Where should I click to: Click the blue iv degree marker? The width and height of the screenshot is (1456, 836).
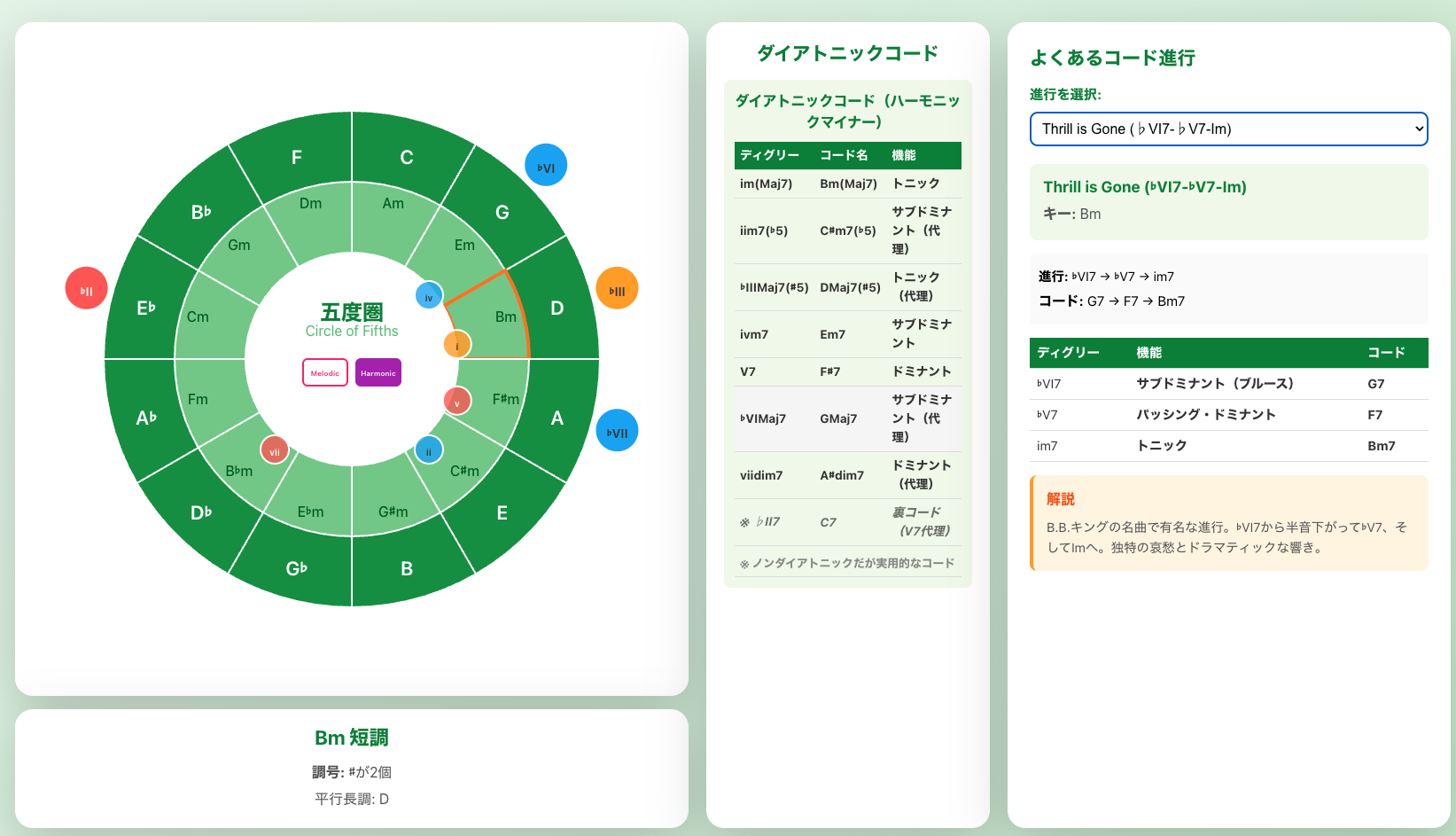[429, 296]
